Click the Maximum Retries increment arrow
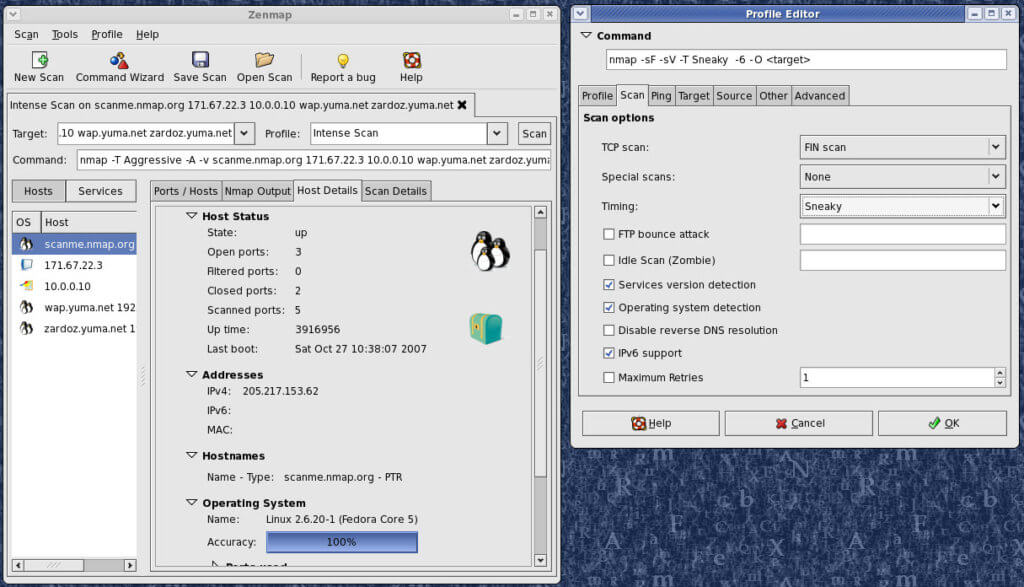This screenshot has height=587, width=1024. (1000, 373)
